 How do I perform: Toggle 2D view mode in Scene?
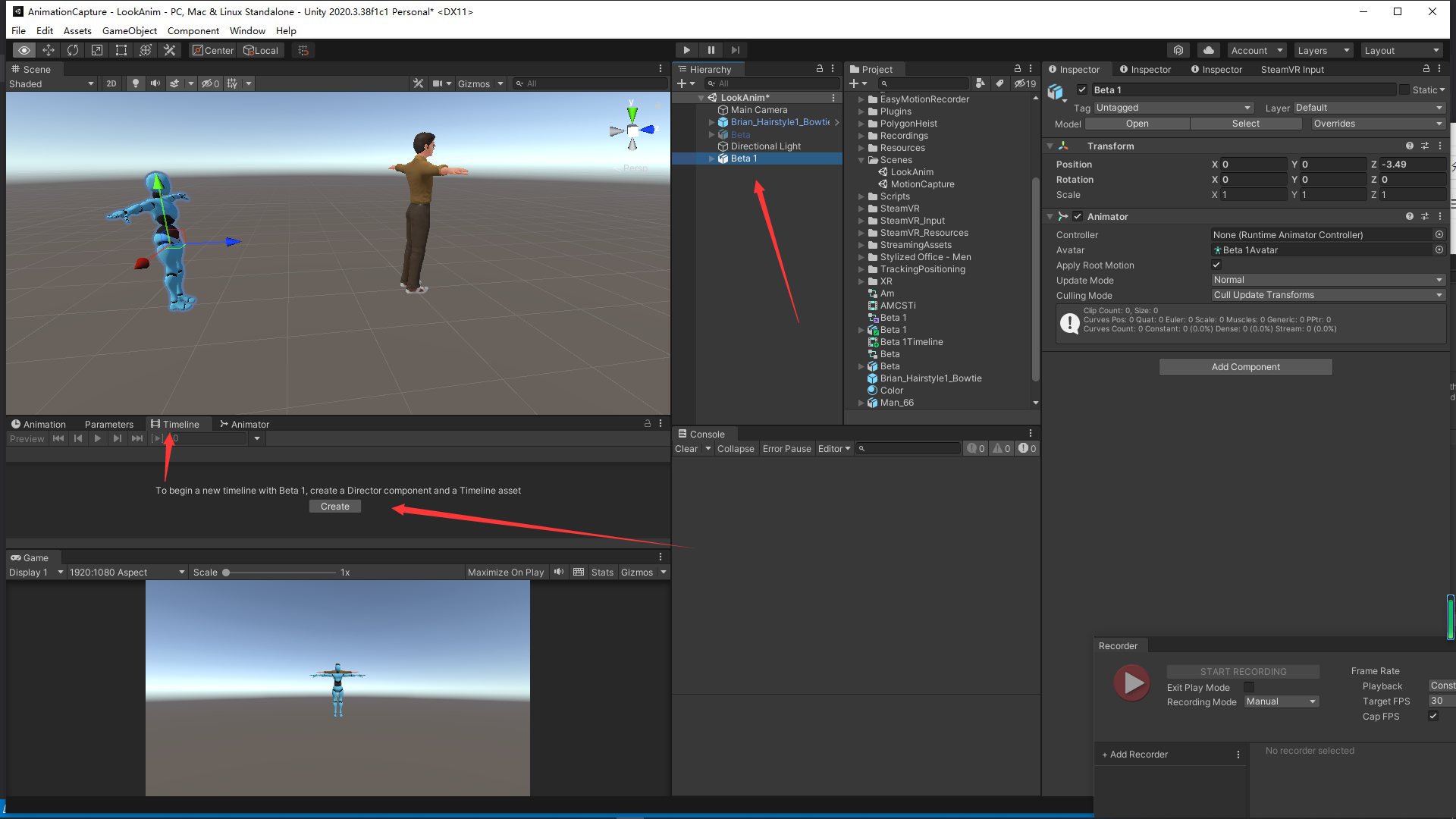click(x=111, y=83)
